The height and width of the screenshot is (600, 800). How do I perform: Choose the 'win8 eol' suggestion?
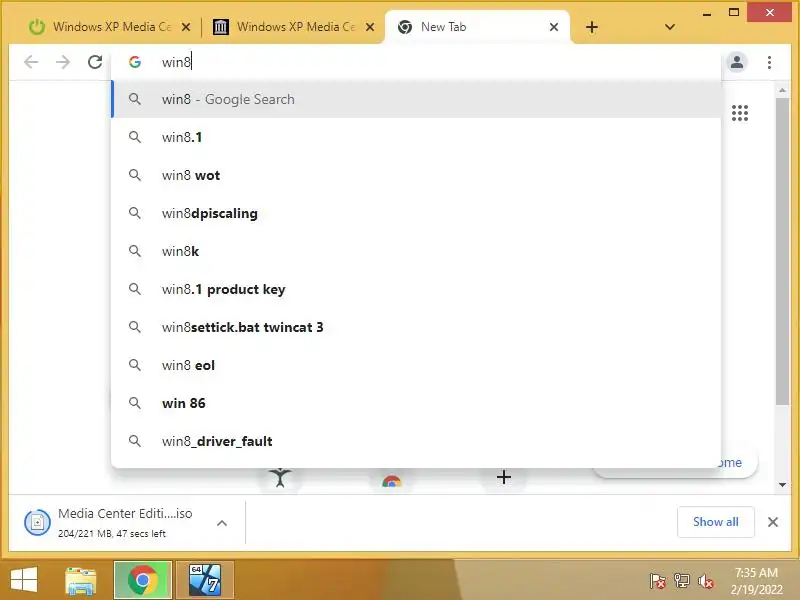pos(416,365)
